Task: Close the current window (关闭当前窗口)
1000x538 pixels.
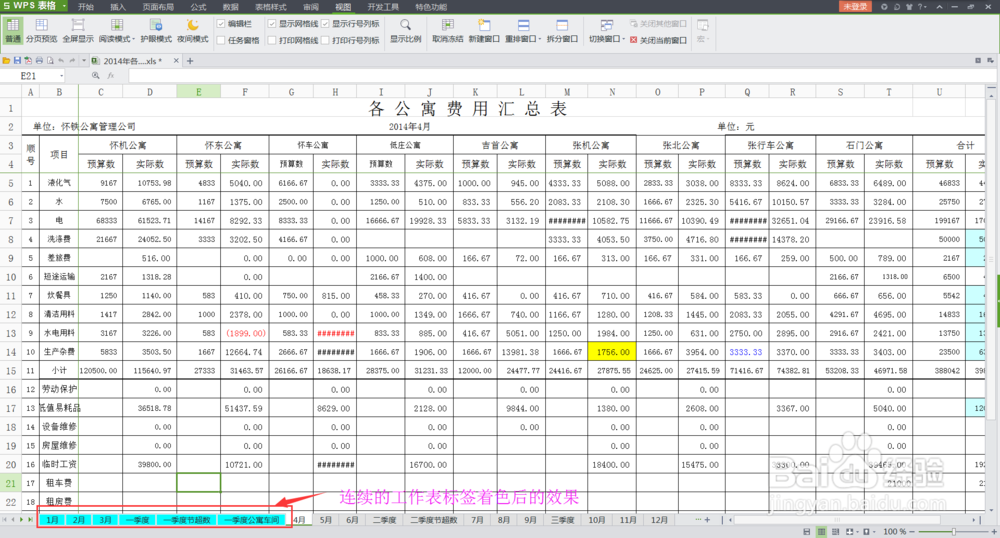Action: [658, 40]
